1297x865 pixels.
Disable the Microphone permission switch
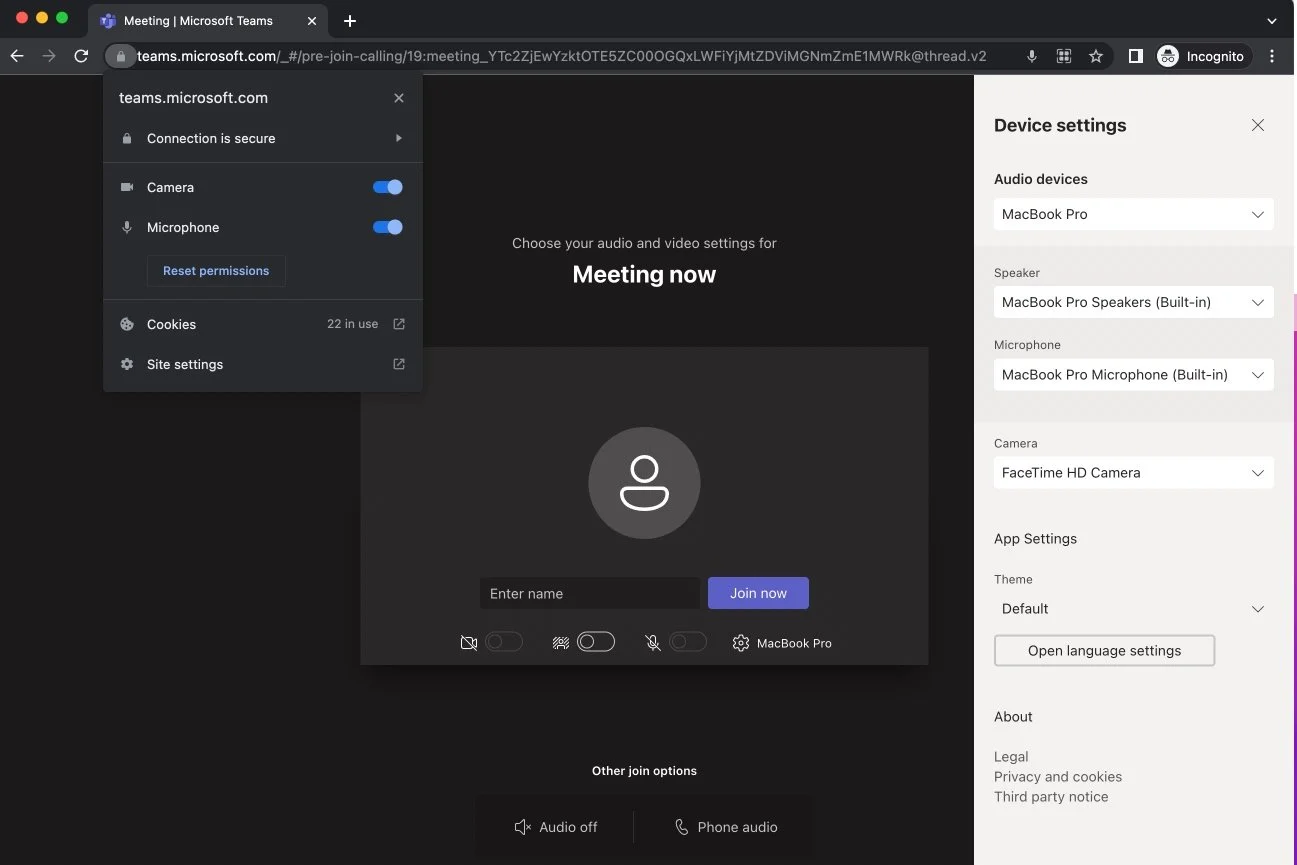pyautogui.click(x=387, y=227)
